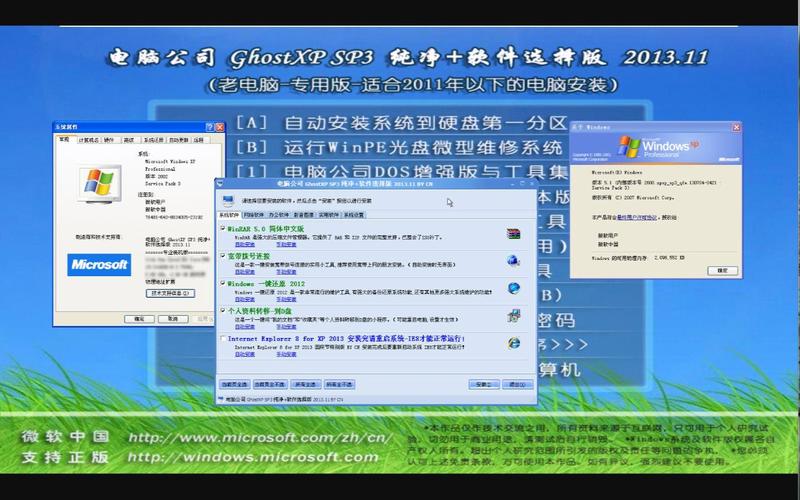Click 手动安装 link under 个人资料转移-到D盘

tap(286, 327)
